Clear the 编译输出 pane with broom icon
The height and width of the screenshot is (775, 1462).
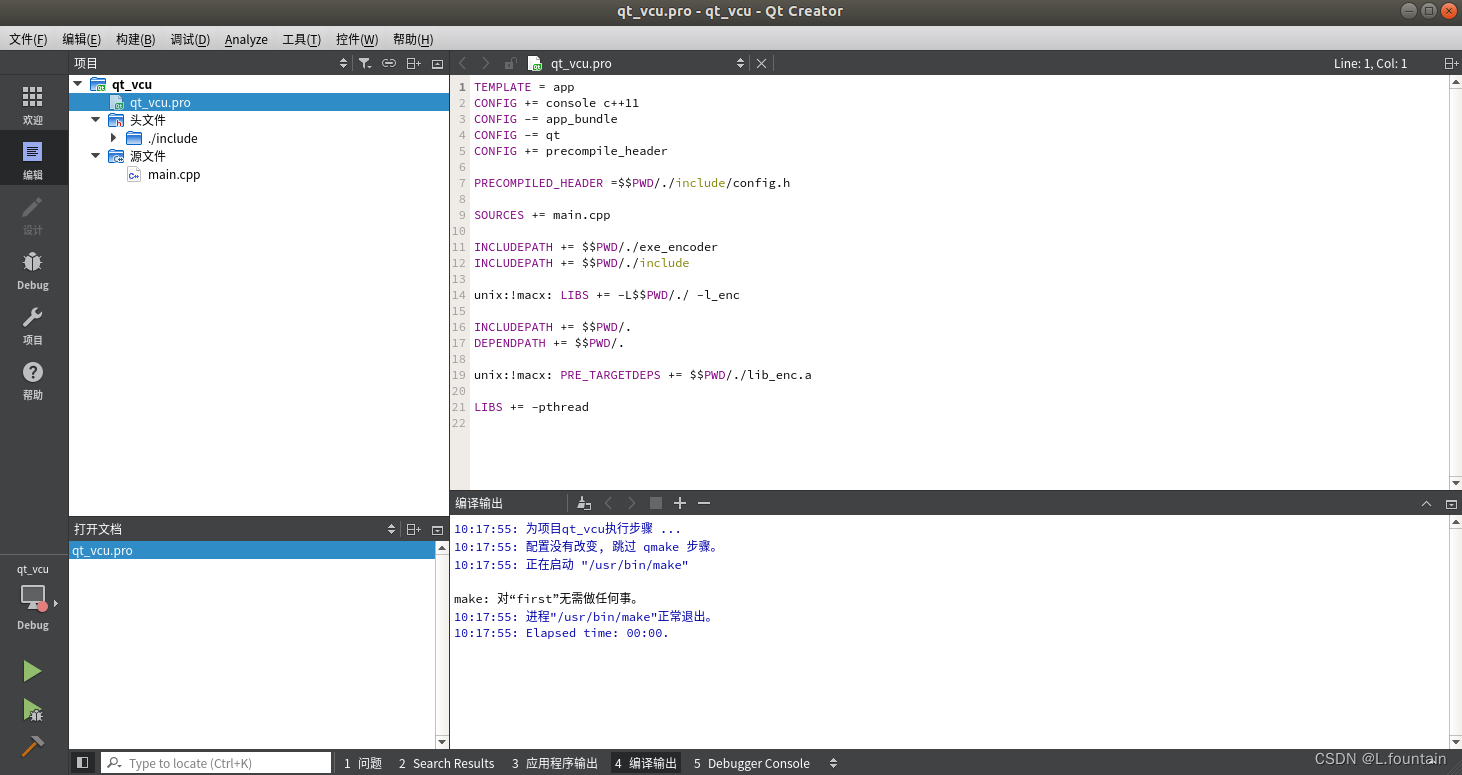click(x=584, y=503)
